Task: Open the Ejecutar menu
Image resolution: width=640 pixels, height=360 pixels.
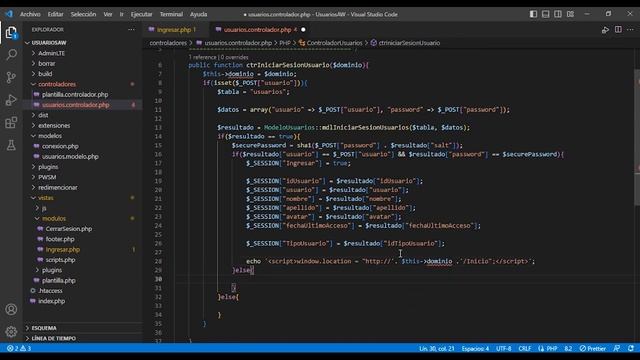Action: [x=141, y=14]
